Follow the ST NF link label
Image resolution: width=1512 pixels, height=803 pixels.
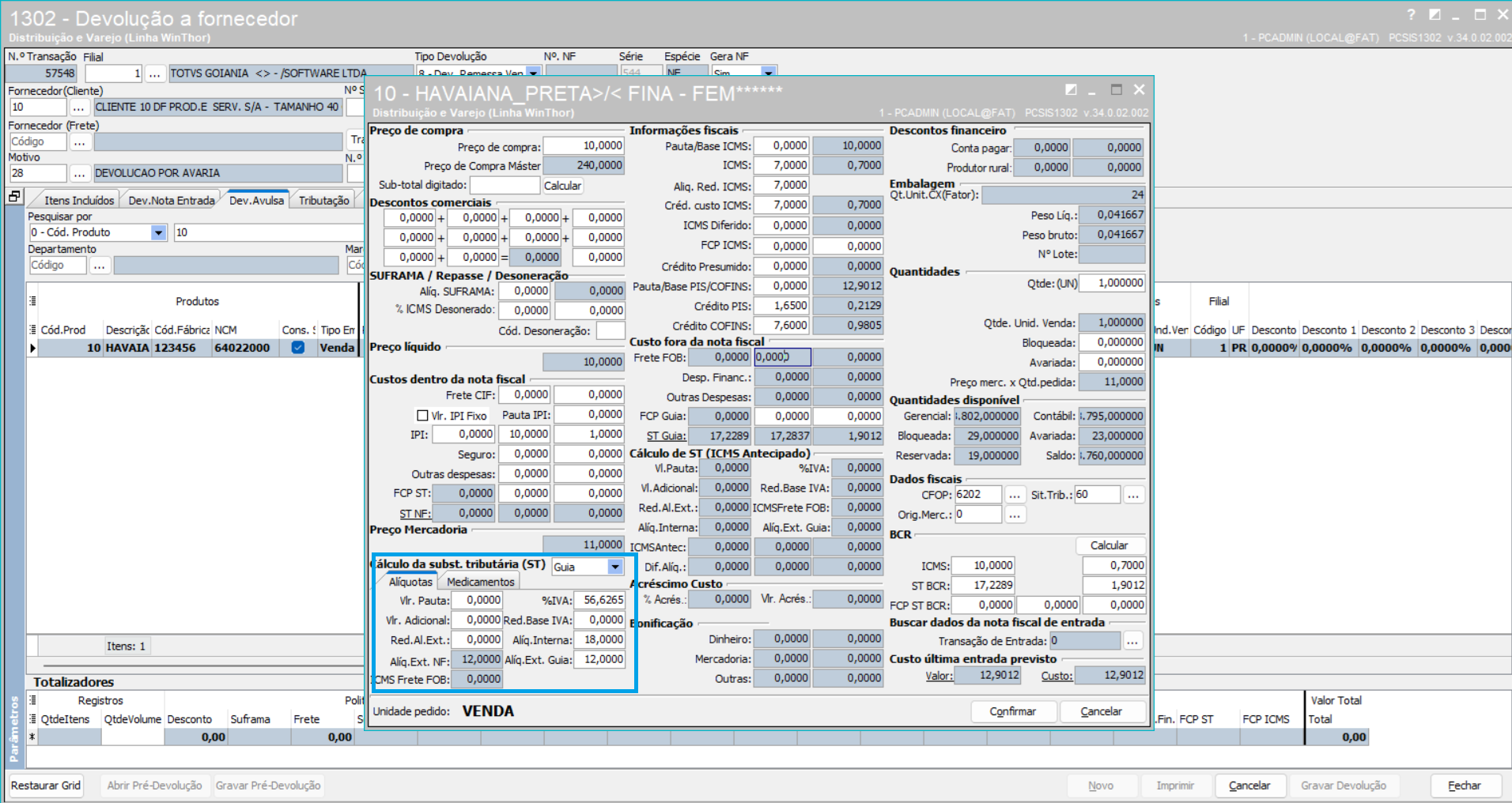click(414, 514)
